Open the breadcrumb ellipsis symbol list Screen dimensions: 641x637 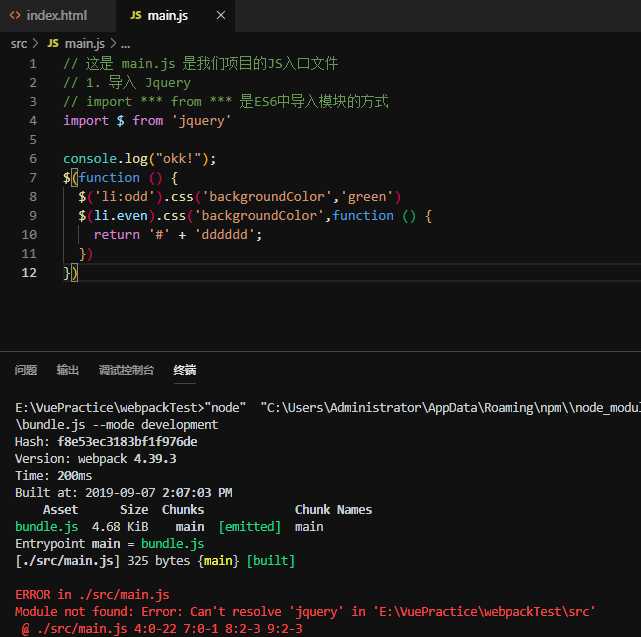point(126,44)
